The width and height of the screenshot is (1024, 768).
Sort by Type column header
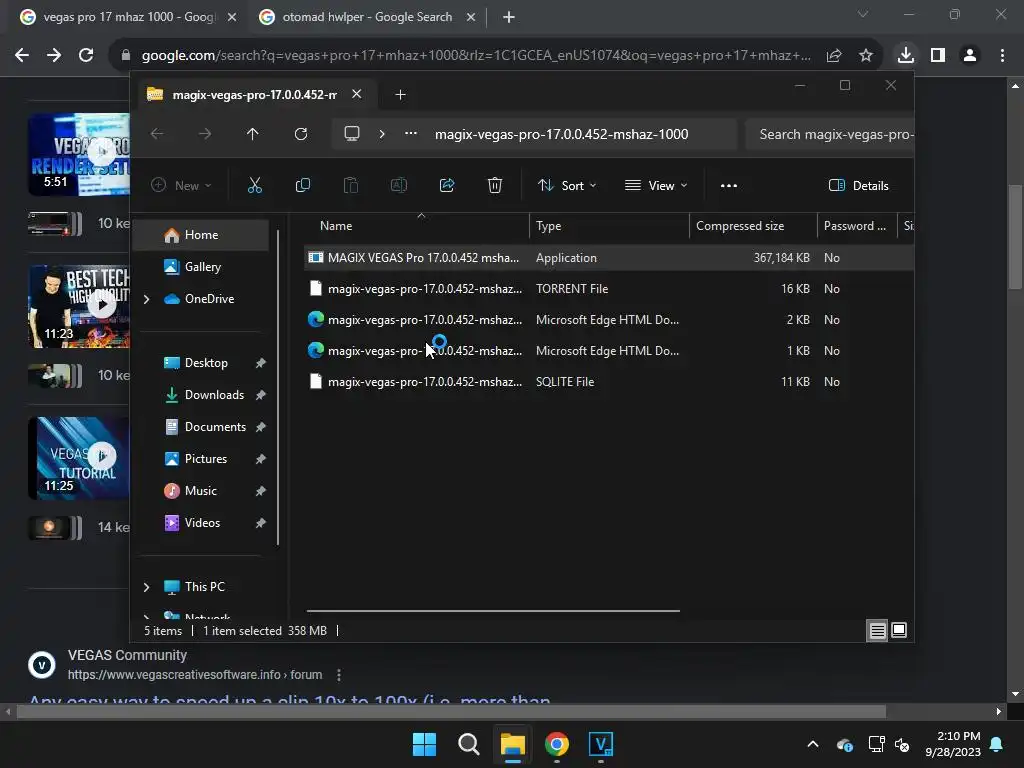tap(609, 226)
